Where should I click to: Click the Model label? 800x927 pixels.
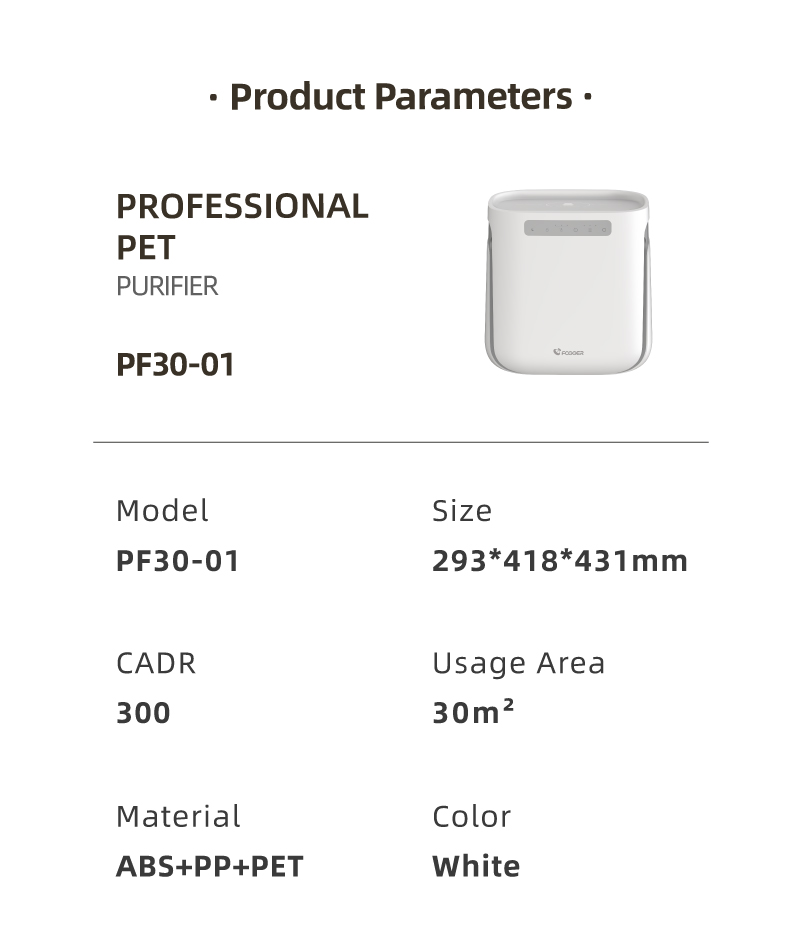point(162,511)
